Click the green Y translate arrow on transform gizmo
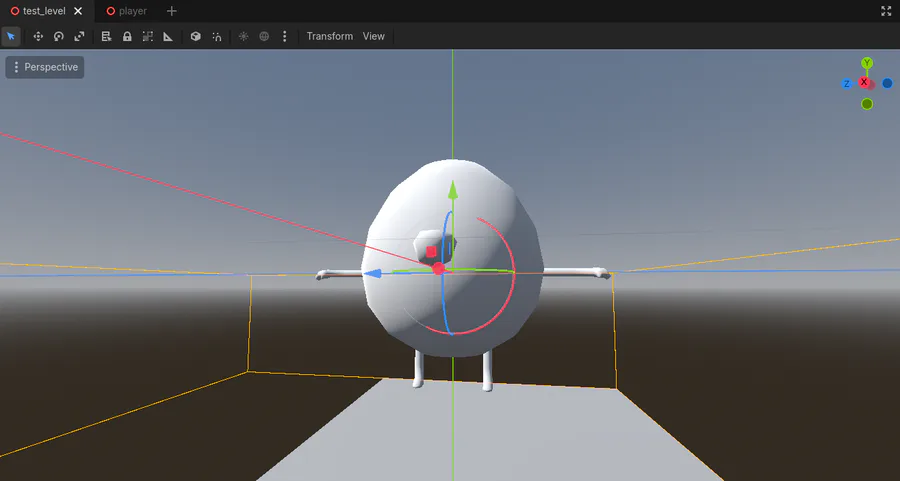This screenshot has width=900, height=481. coord(453,190)
